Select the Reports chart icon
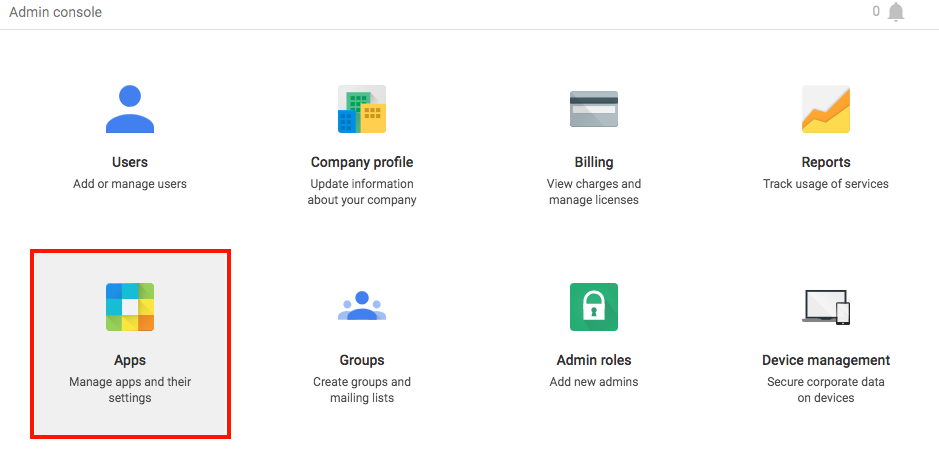Image resolution: width=939 pixels, height=456 pixels. pos(826,109)
